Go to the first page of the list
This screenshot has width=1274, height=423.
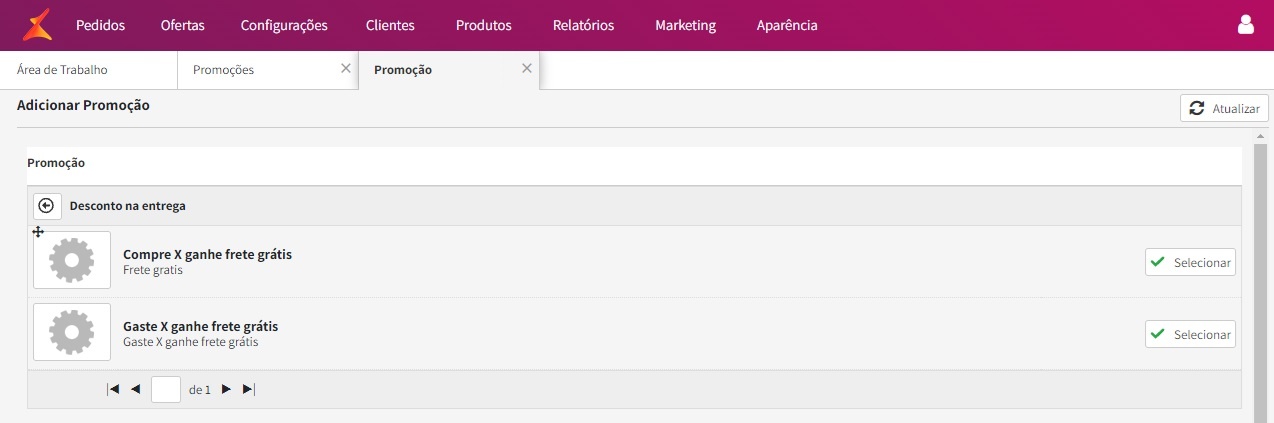[x=113, y=389]
